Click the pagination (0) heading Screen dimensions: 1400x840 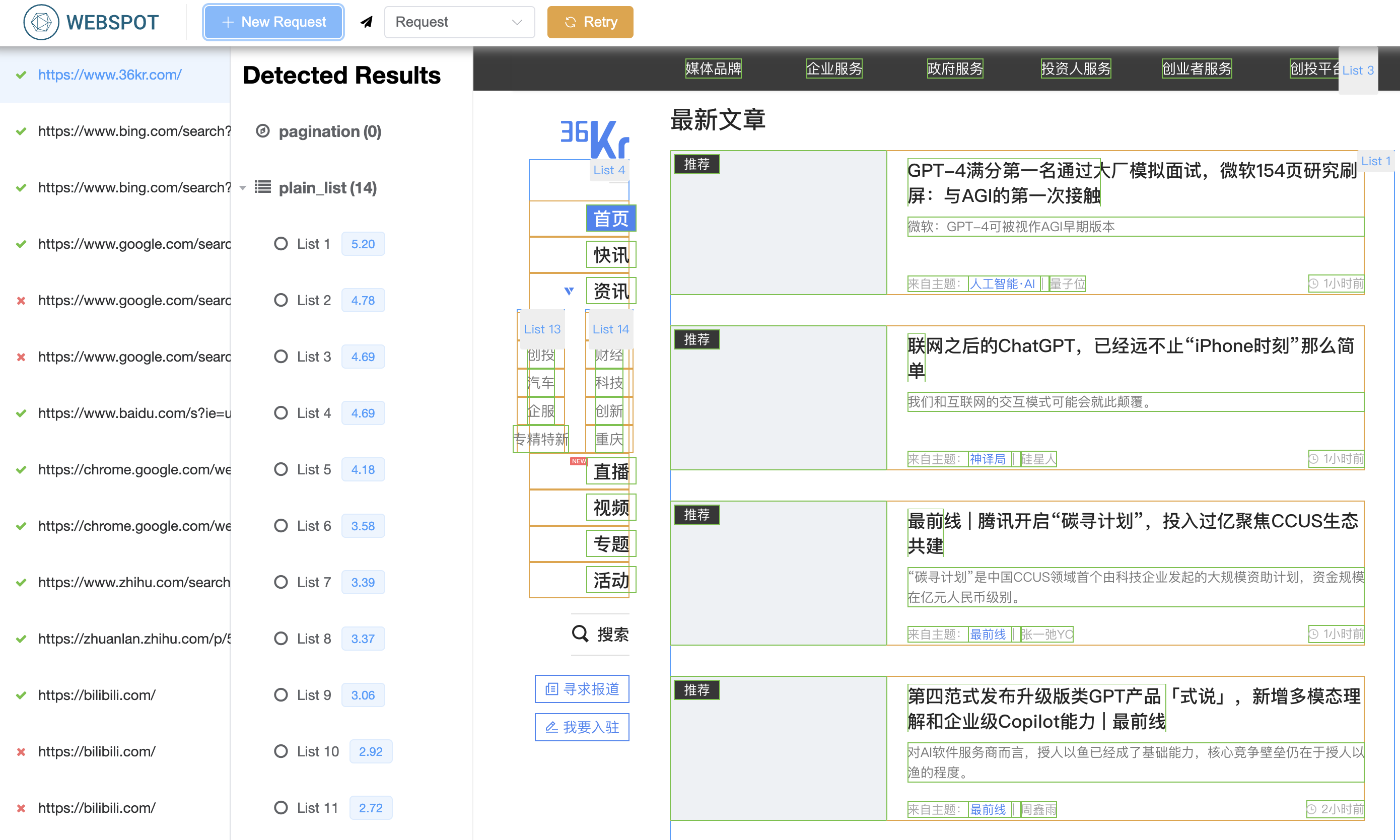[330, 131]
